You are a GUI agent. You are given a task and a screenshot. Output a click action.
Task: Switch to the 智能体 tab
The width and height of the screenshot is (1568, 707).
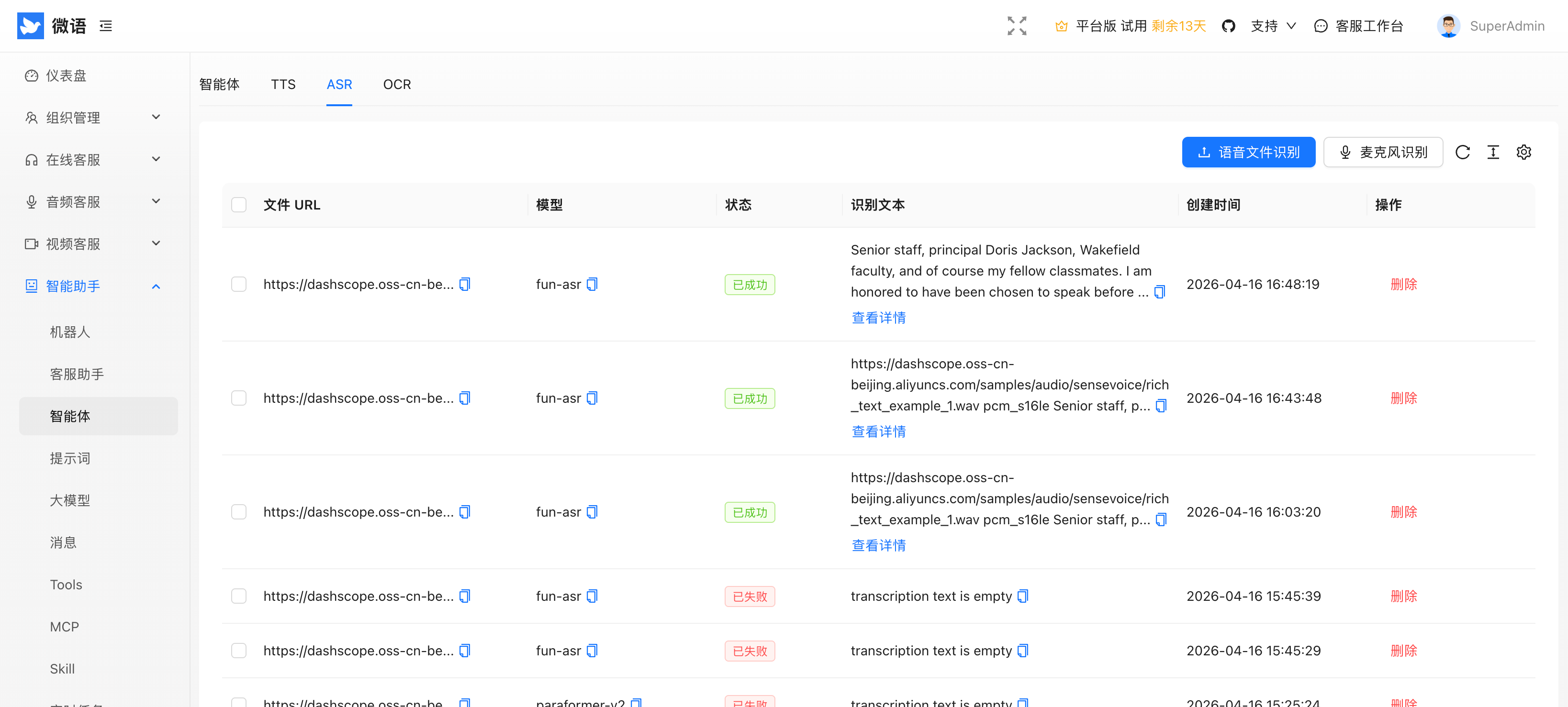point(219,85)
